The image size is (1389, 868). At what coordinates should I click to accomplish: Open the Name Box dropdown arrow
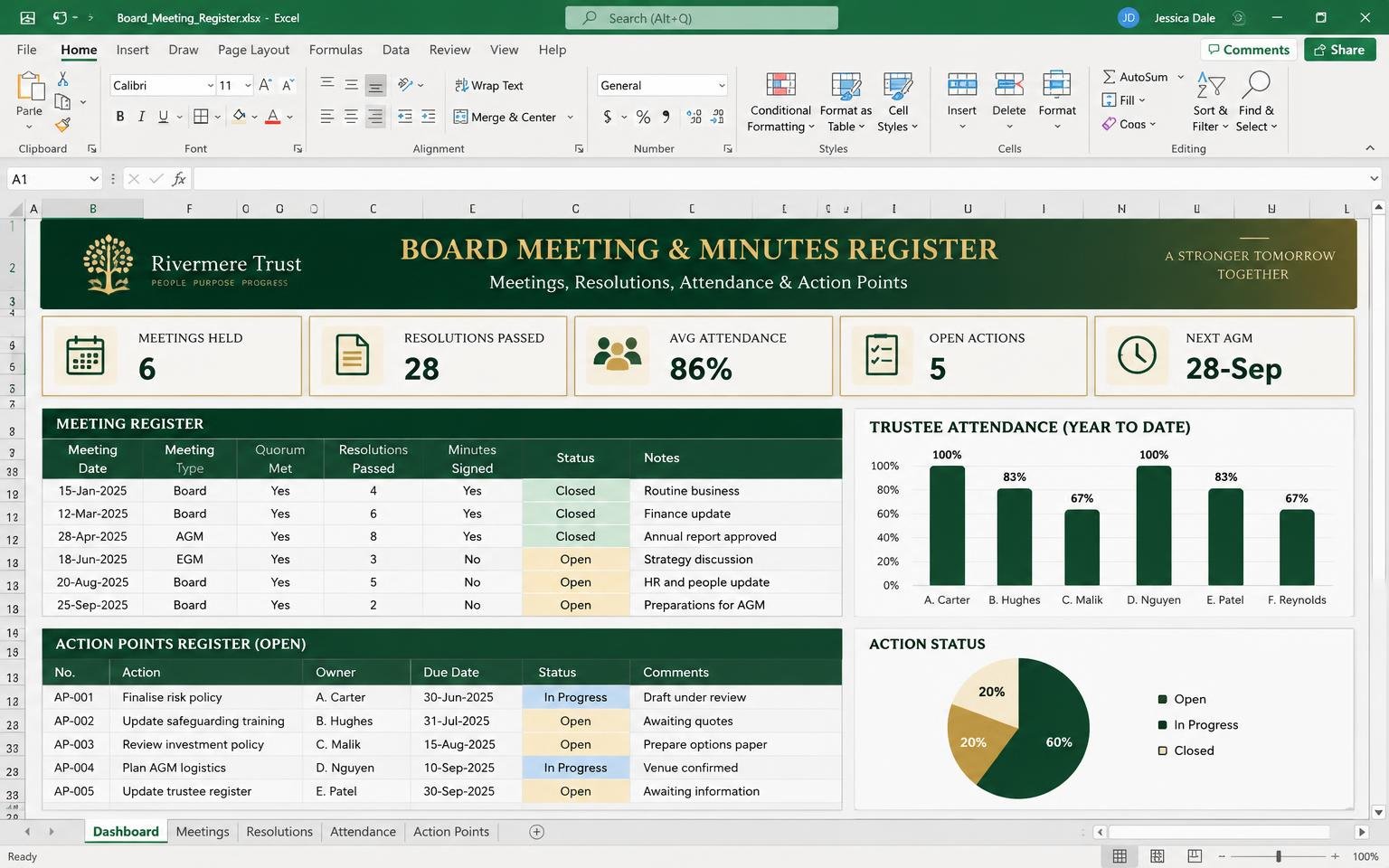coord(94,179)
